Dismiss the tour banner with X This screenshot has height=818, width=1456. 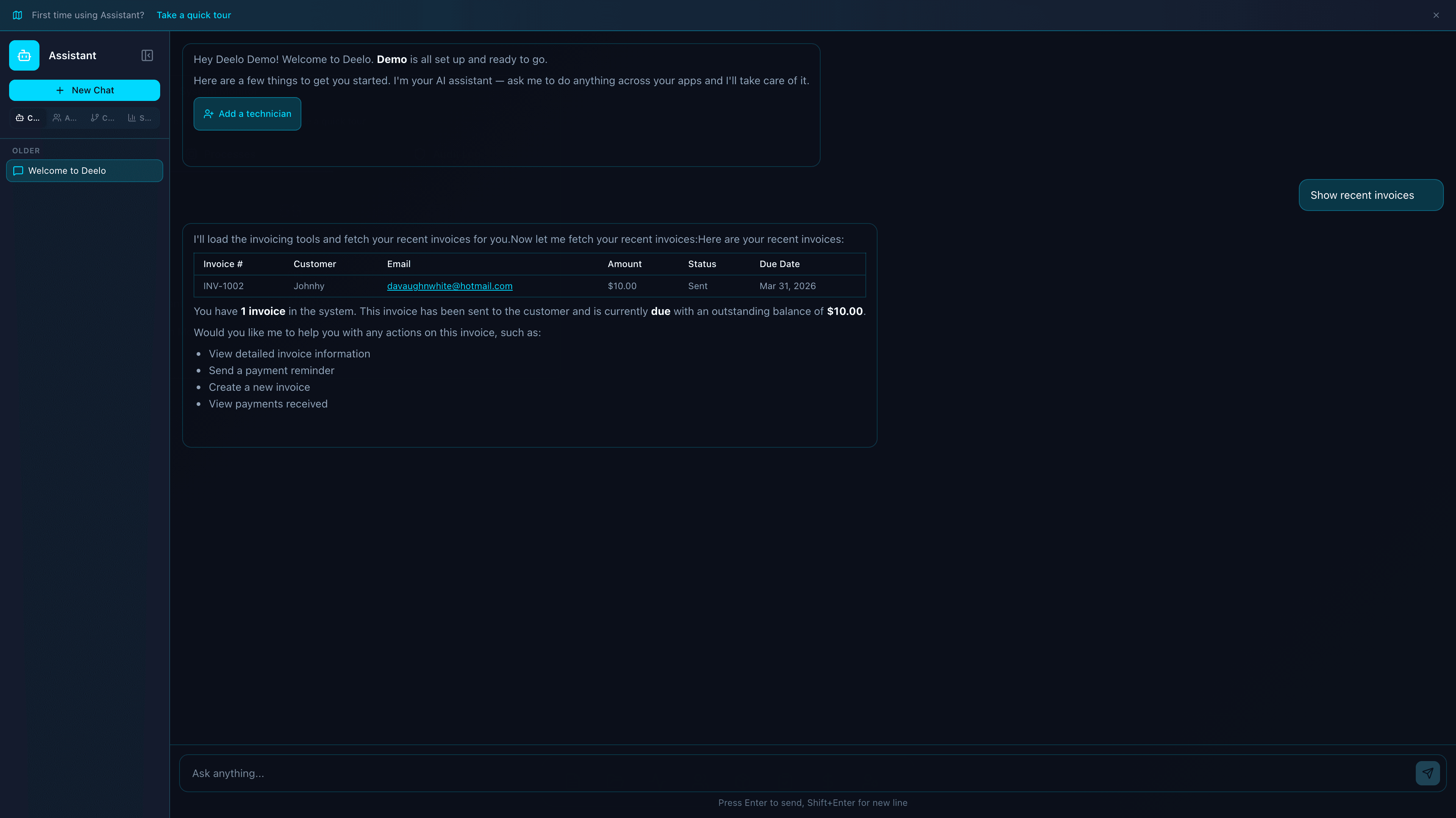click(x=1436, y=15)
